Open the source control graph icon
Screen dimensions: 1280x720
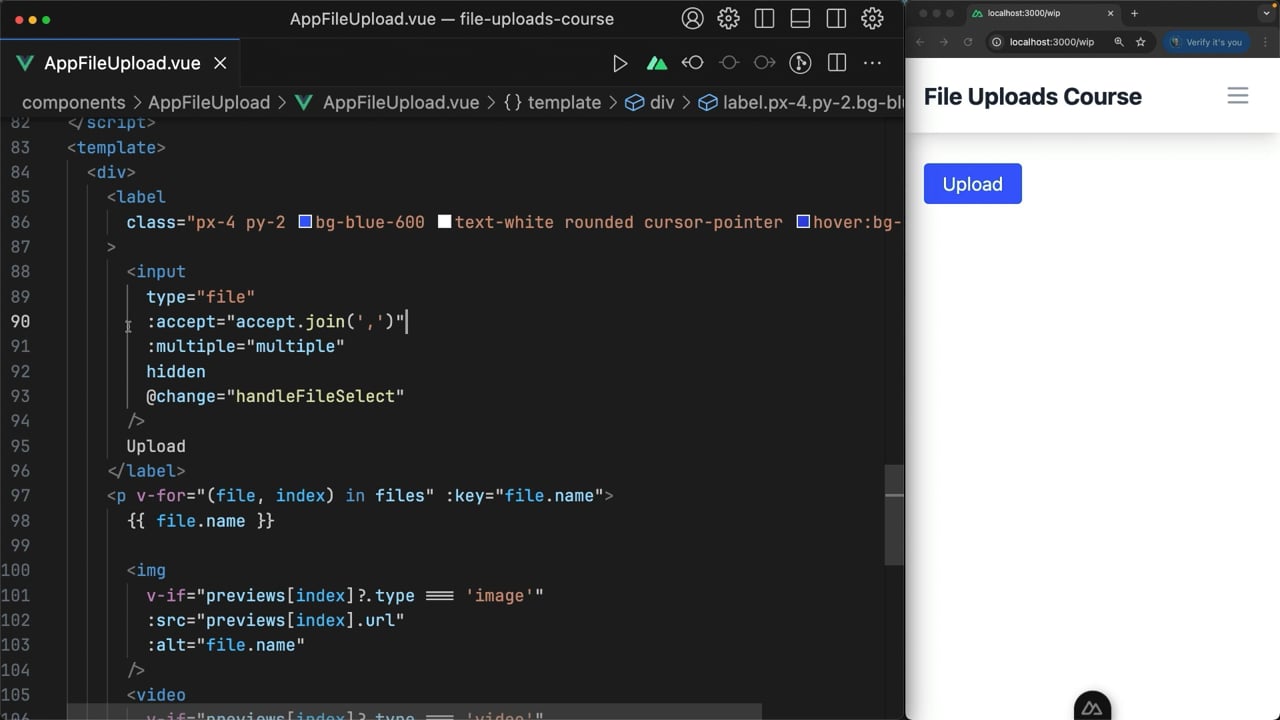pos(800,63)
